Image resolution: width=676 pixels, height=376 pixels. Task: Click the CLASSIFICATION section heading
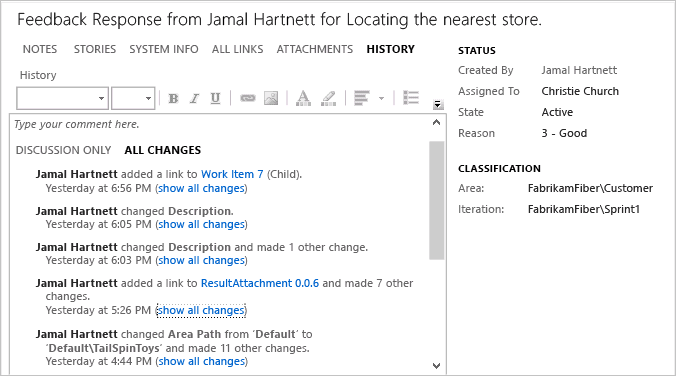pos(499,169)
